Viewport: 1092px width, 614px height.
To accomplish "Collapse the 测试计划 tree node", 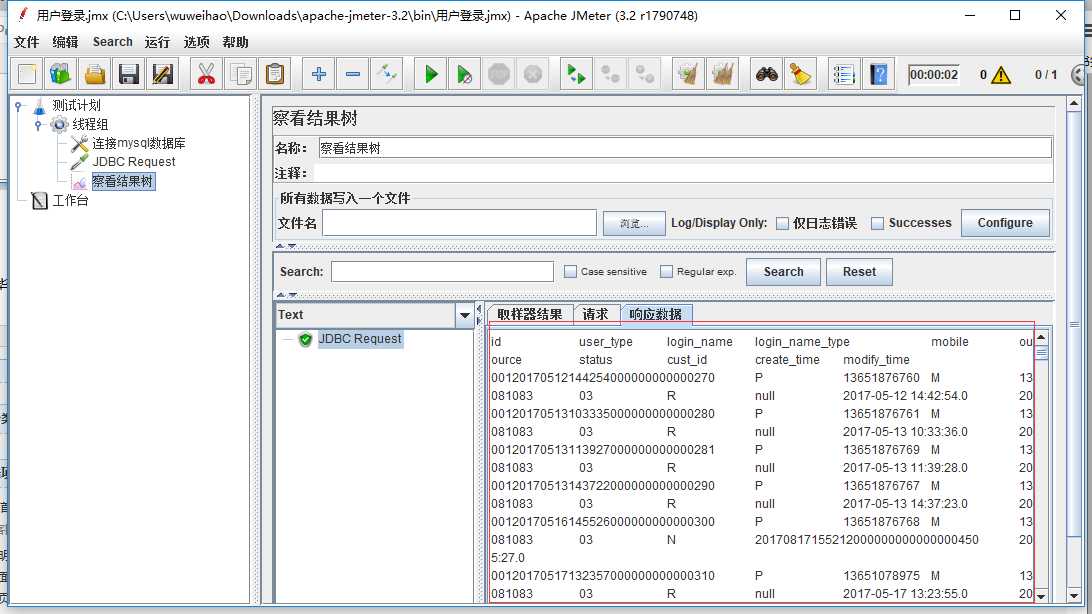I will (x=19, y=106).
